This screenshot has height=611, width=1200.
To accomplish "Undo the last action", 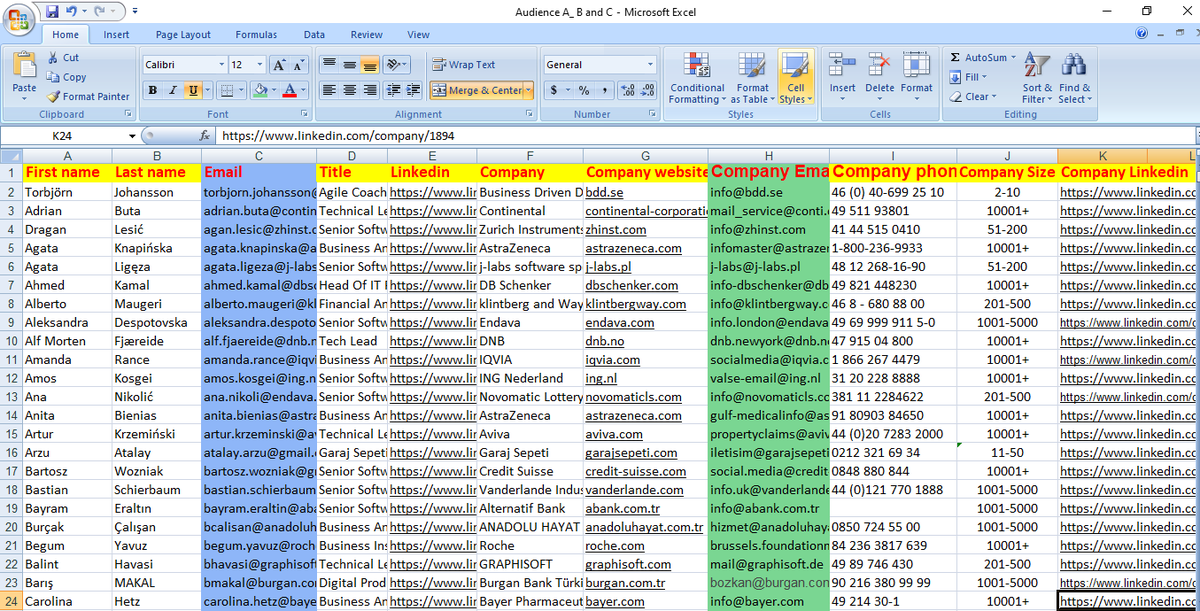I will coord(71,11).
